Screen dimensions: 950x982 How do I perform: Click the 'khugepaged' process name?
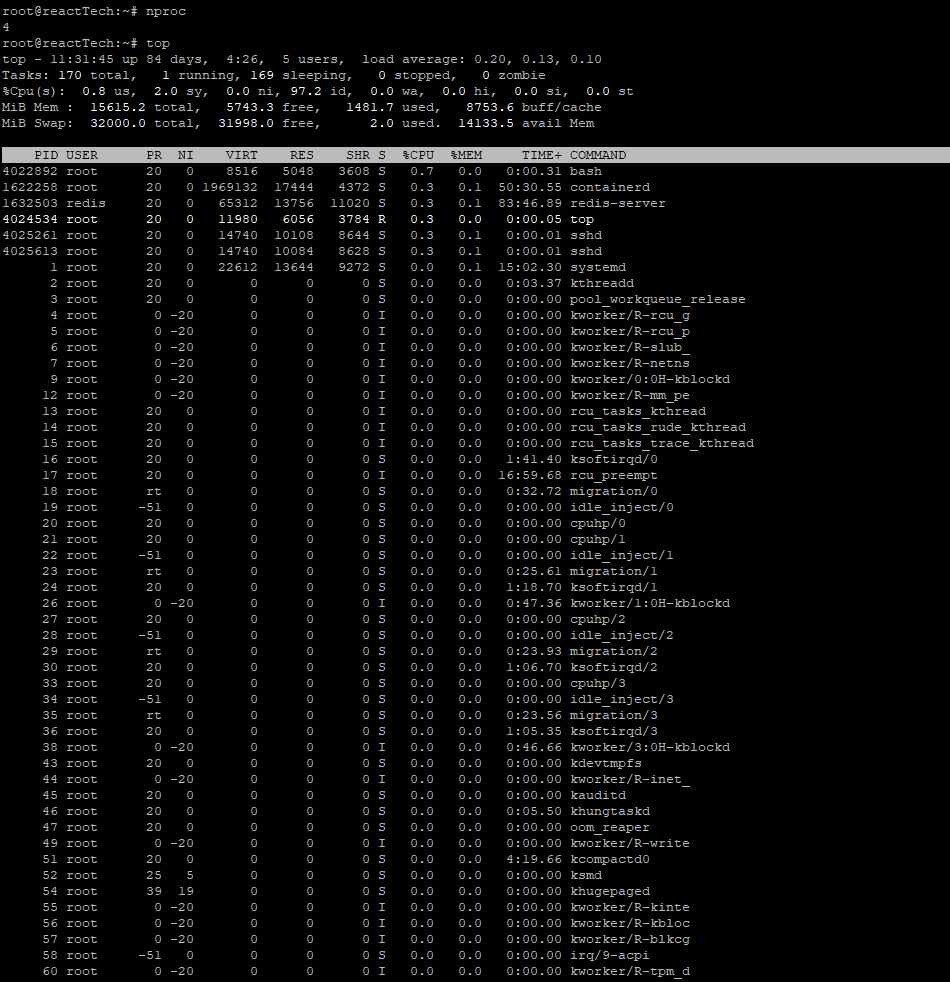pyautogui.click(x=610, y=891)
